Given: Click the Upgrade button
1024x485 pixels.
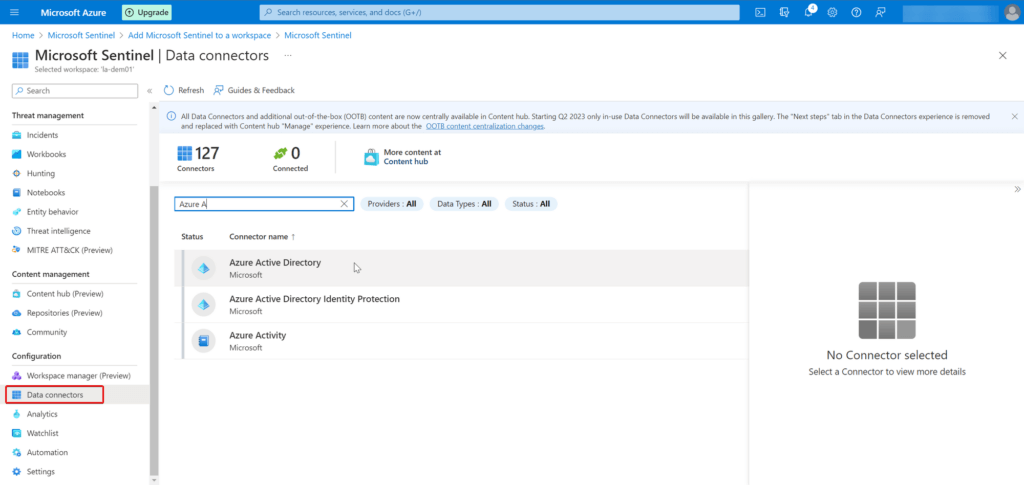Looking at the screenshot, I should [x=146, y=12].
